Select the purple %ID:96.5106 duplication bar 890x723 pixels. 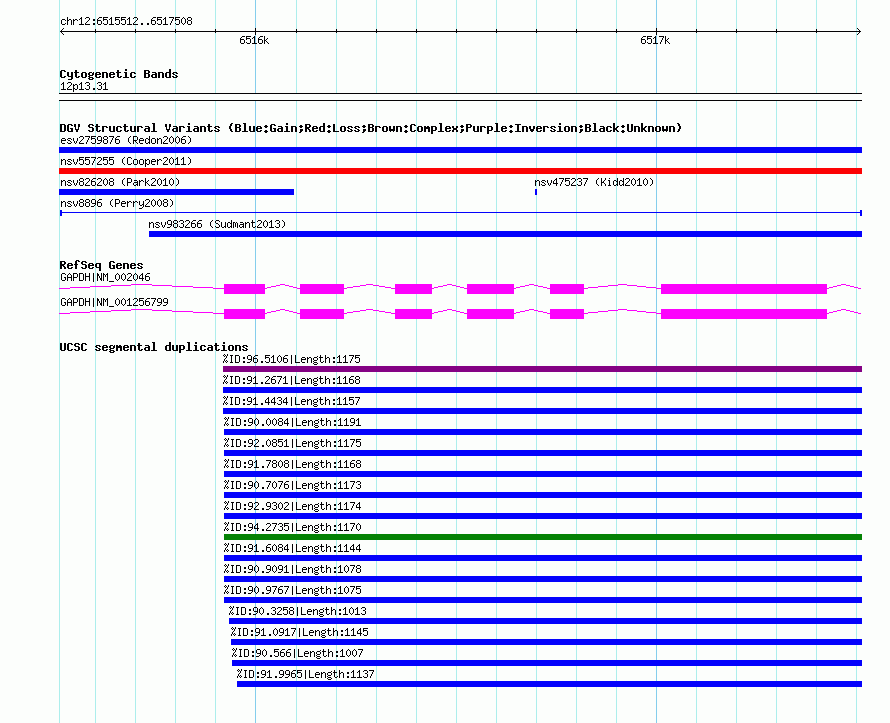click(543, 369)
